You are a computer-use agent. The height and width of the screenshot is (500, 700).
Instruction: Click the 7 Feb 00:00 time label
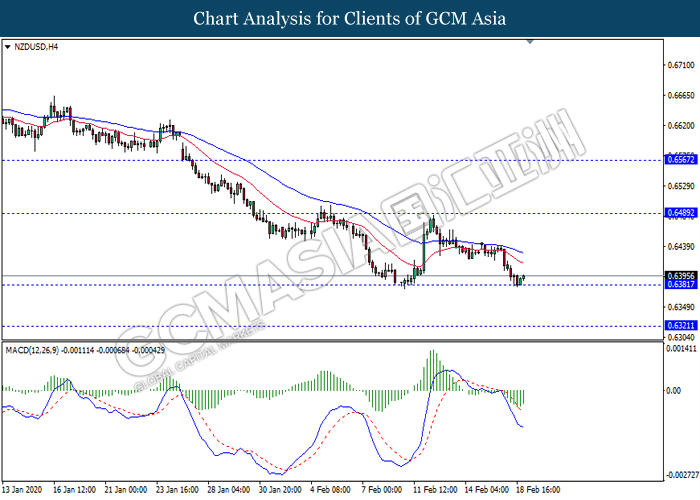pos(382,490)
